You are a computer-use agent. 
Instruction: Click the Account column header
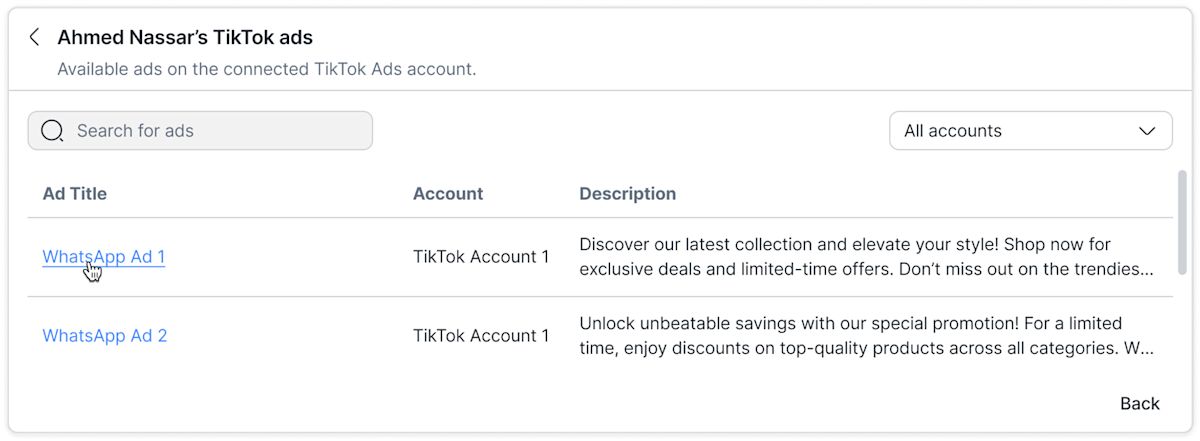click(448, 194)
